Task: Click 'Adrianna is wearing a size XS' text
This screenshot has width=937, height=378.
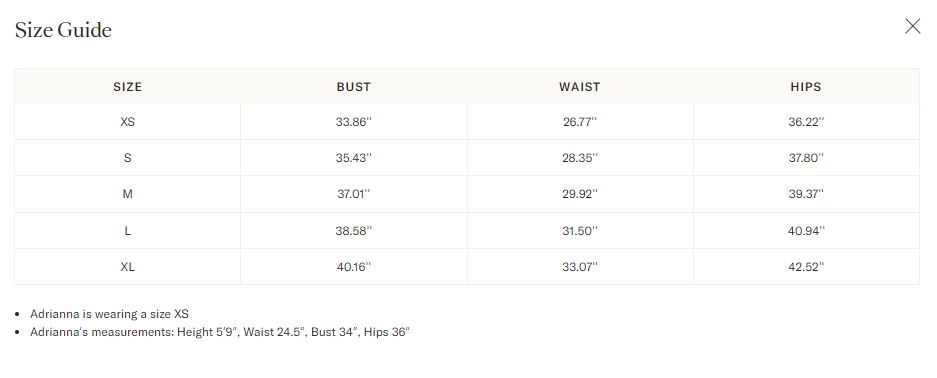Action: click(x=109, y=314)
